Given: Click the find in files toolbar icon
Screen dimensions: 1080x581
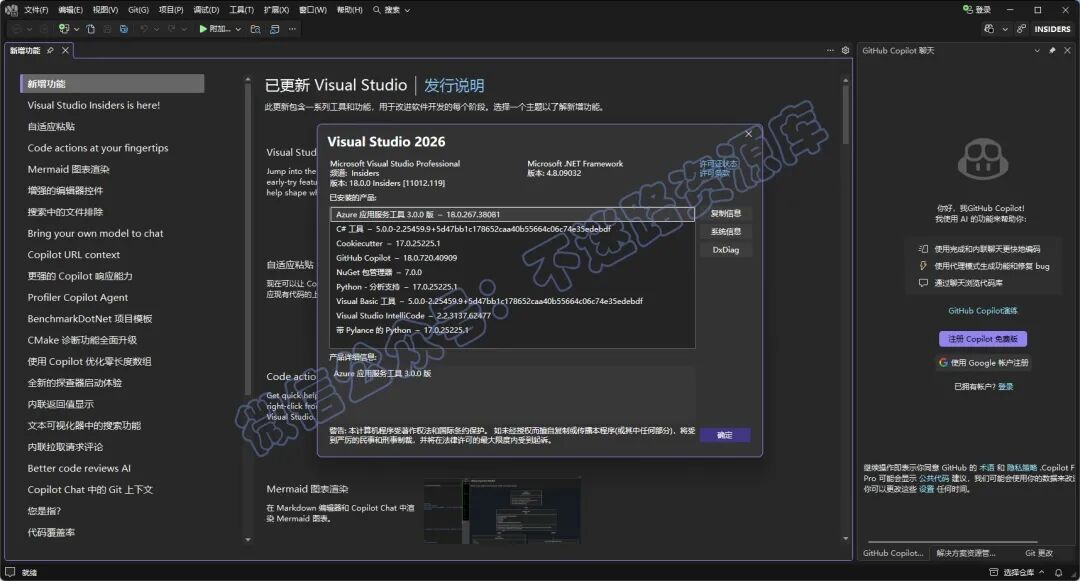Looking at the screenshot, I should coord(256,29).
